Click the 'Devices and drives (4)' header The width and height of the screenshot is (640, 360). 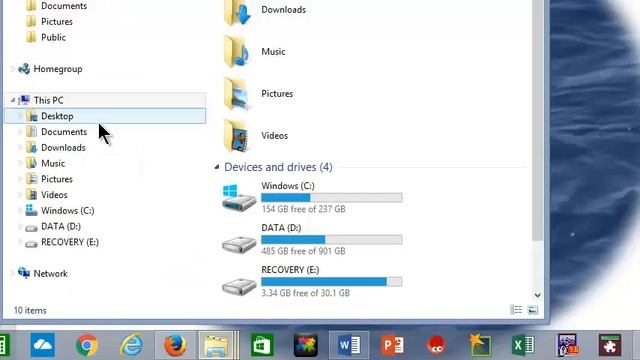pos(278,167)
